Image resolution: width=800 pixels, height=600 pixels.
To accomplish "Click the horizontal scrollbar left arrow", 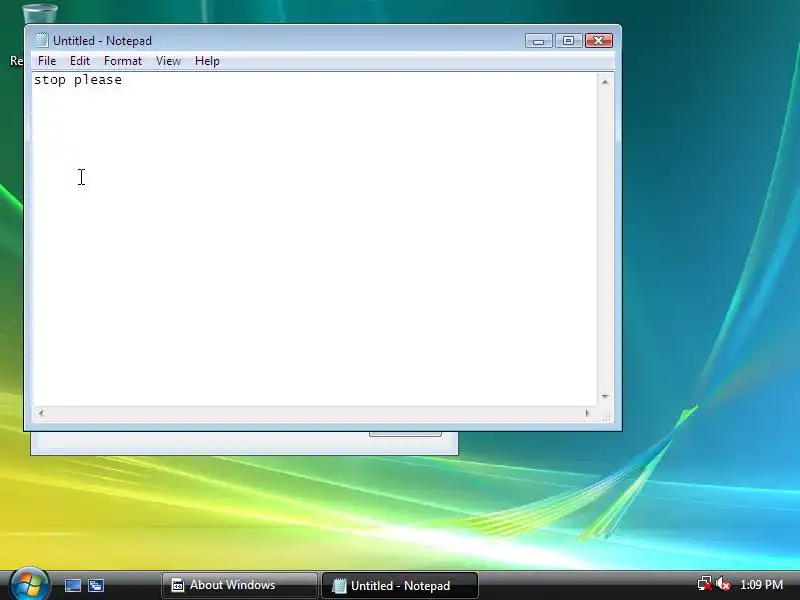I will 41,413.
